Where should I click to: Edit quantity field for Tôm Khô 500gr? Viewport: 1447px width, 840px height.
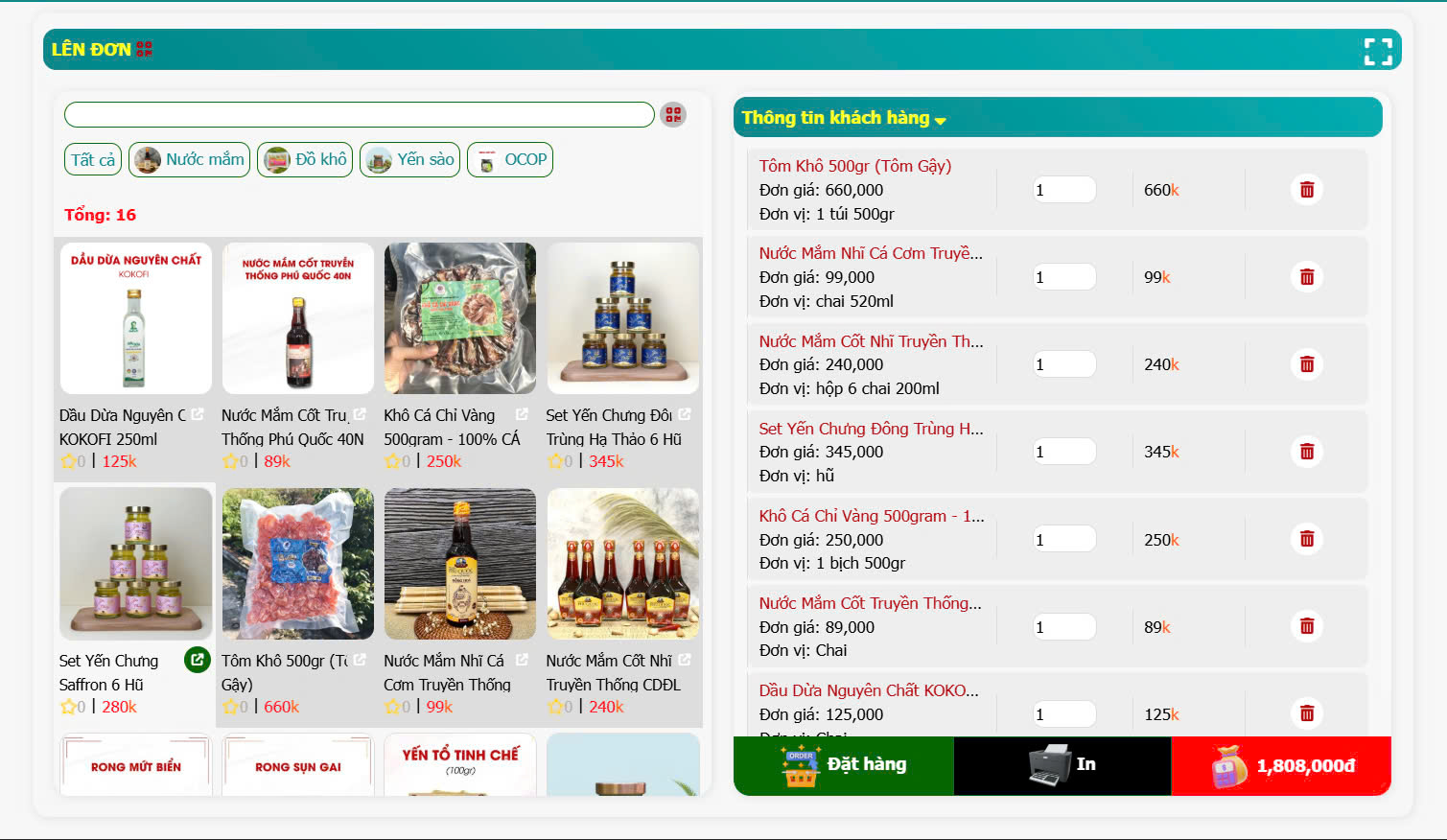[1064, 190]
